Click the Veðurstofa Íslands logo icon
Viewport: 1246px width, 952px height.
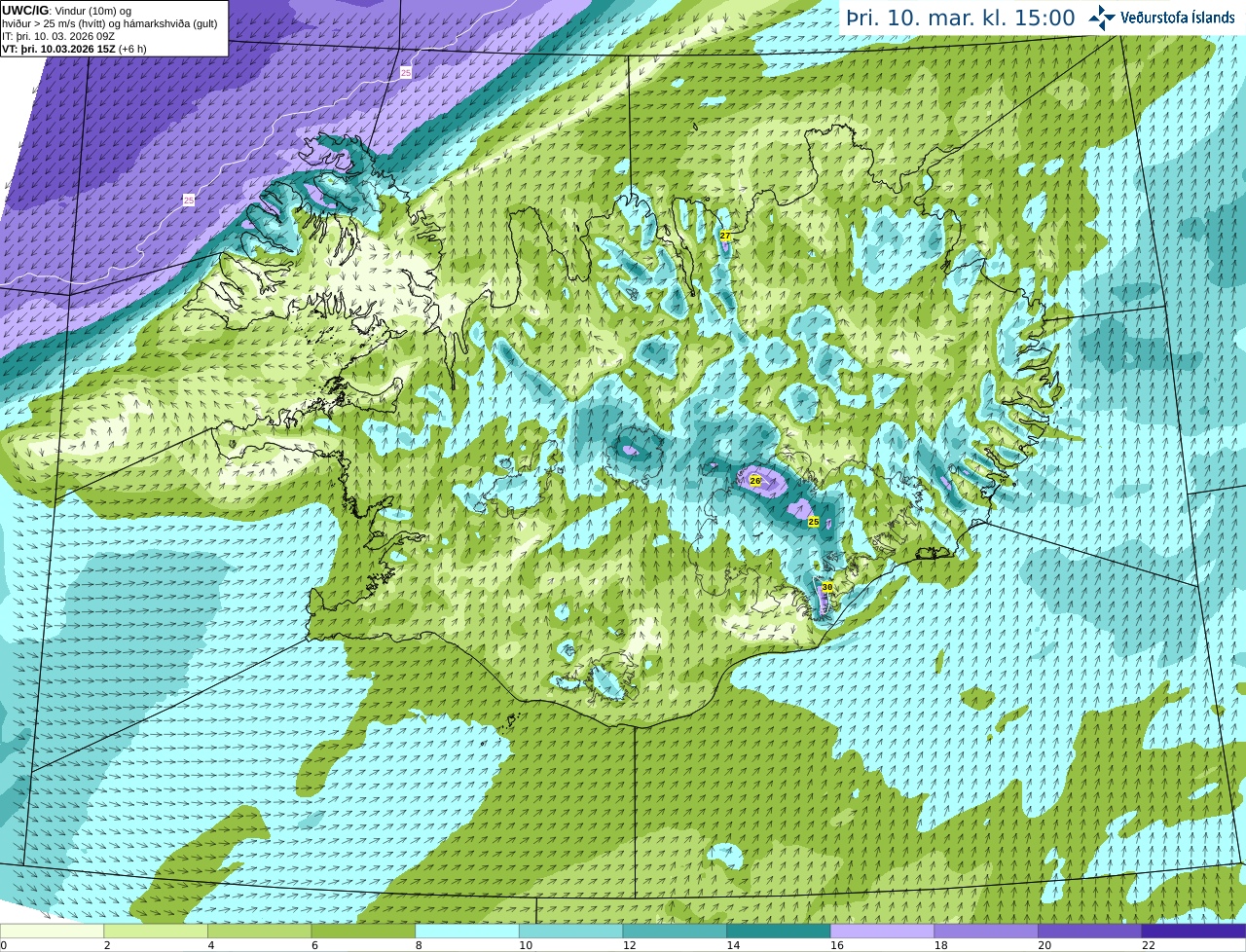(x=1102, y=18)
